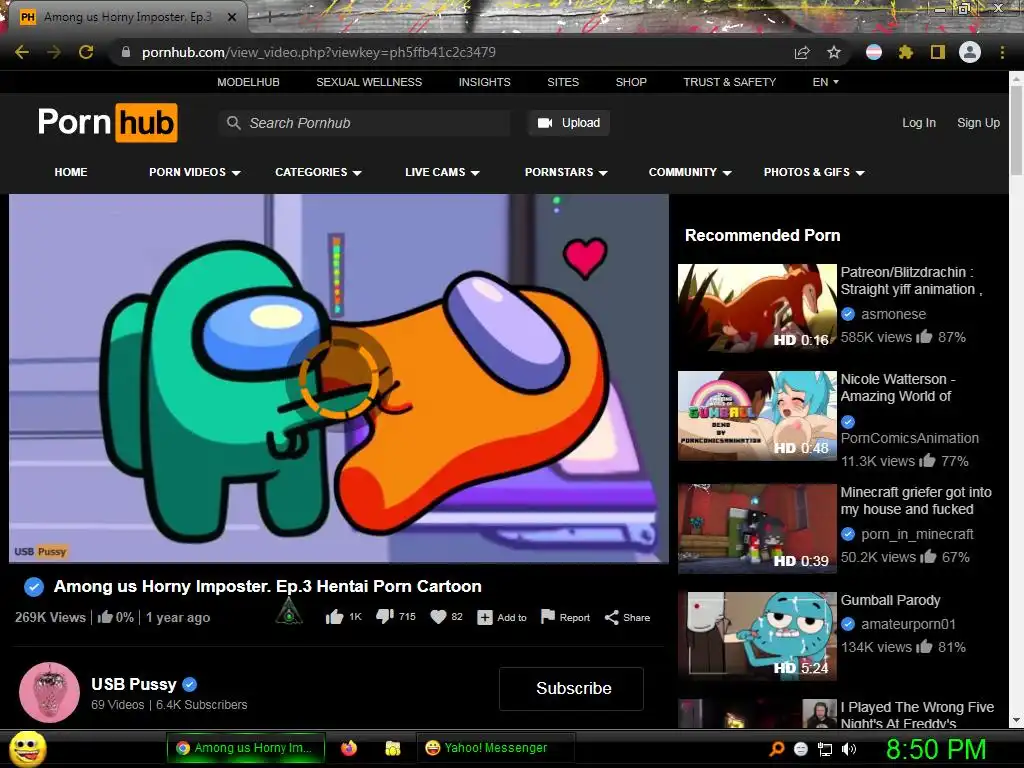Open Yahoo! Messenger from the taskbar
This screenshot has width=1024, height=768.
[x=494, y=748]
